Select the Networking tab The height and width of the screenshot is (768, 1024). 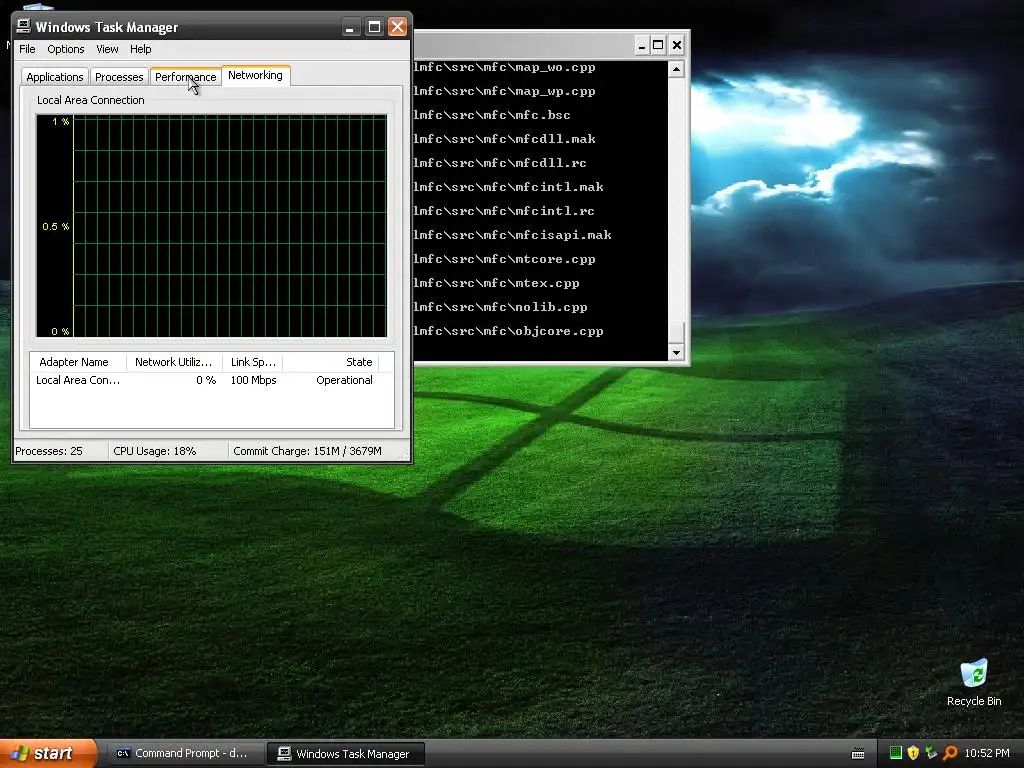point(255,75)
